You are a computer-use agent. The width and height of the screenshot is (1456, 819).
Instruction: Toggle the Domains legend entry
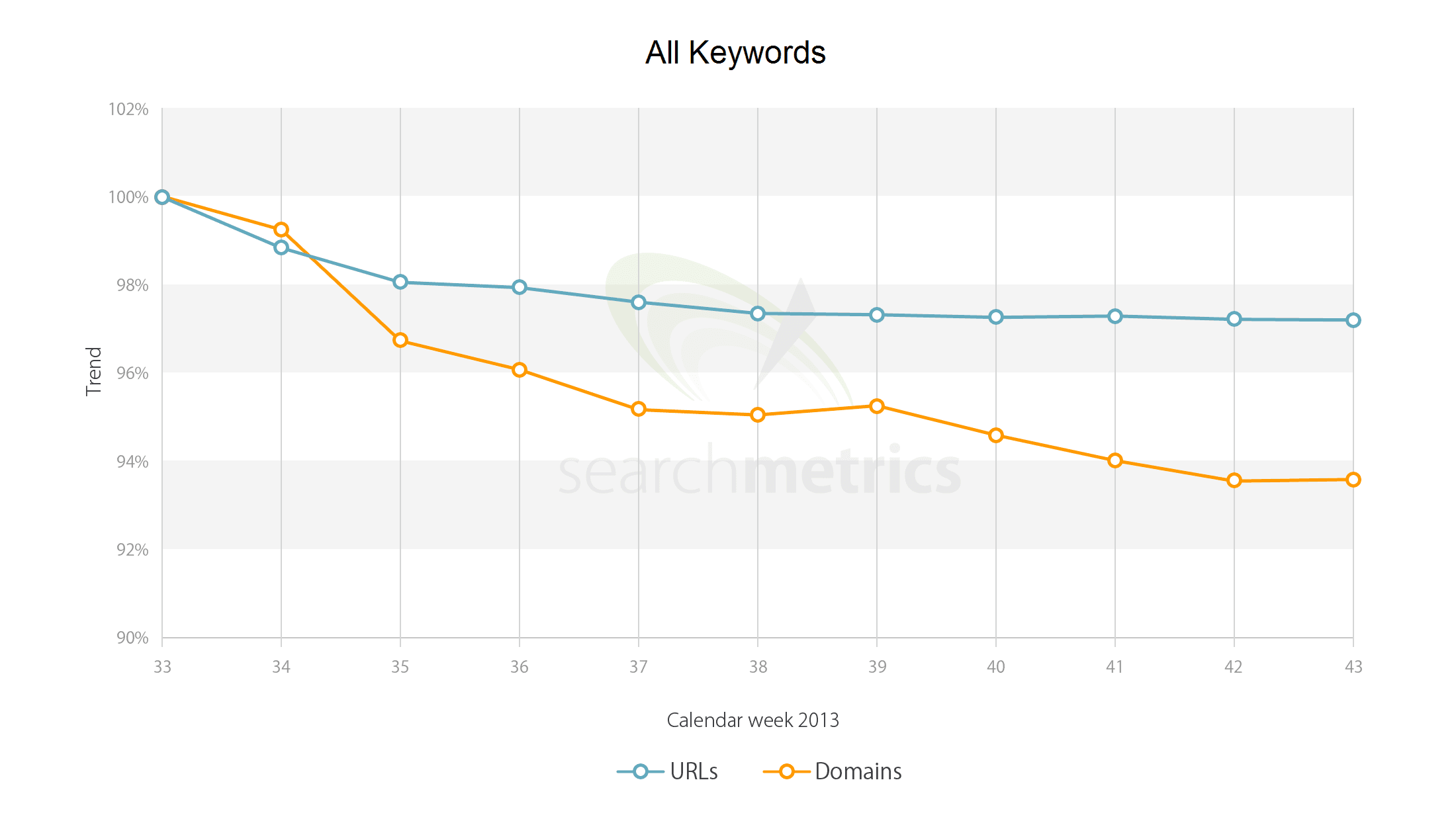coord(833,771)
